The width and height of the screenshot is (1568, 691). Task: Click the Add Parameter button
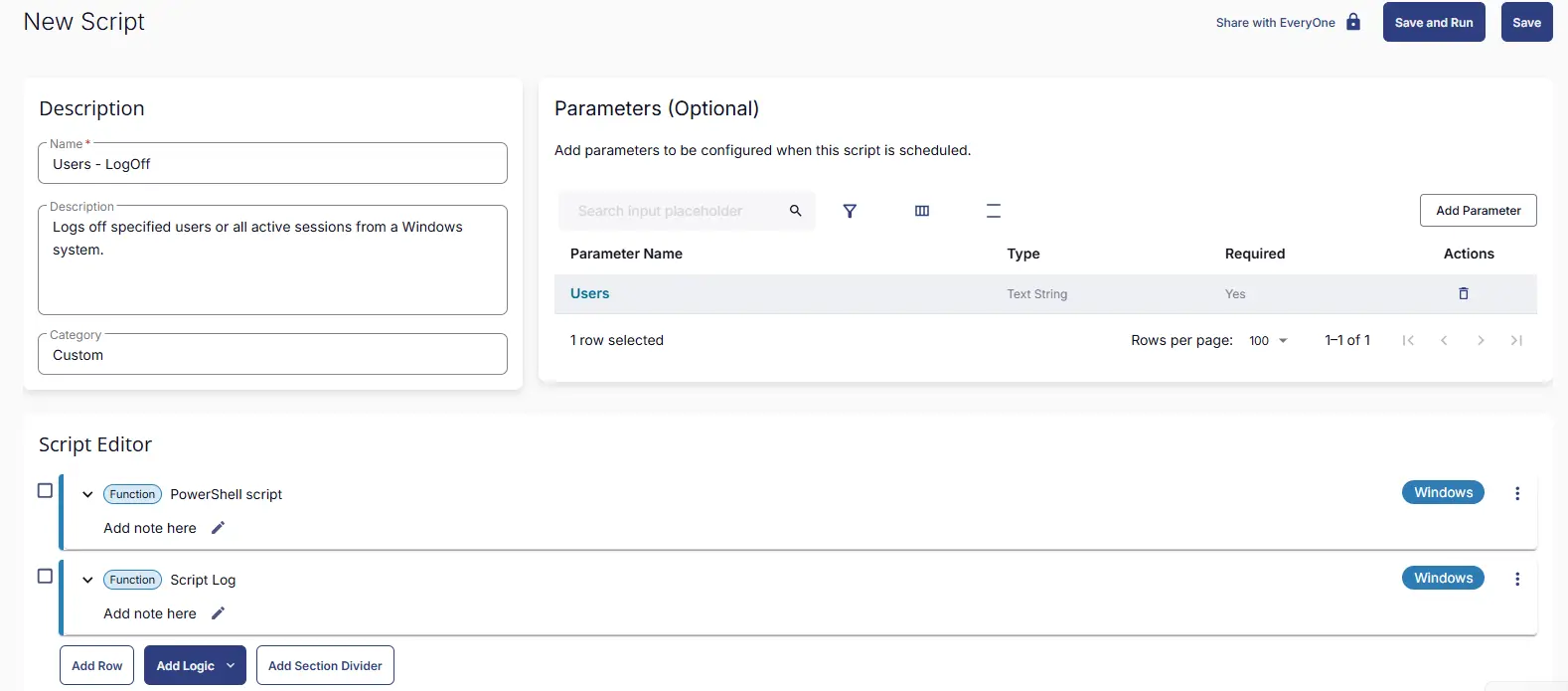pyautogui.click(x=1478, y=210)
